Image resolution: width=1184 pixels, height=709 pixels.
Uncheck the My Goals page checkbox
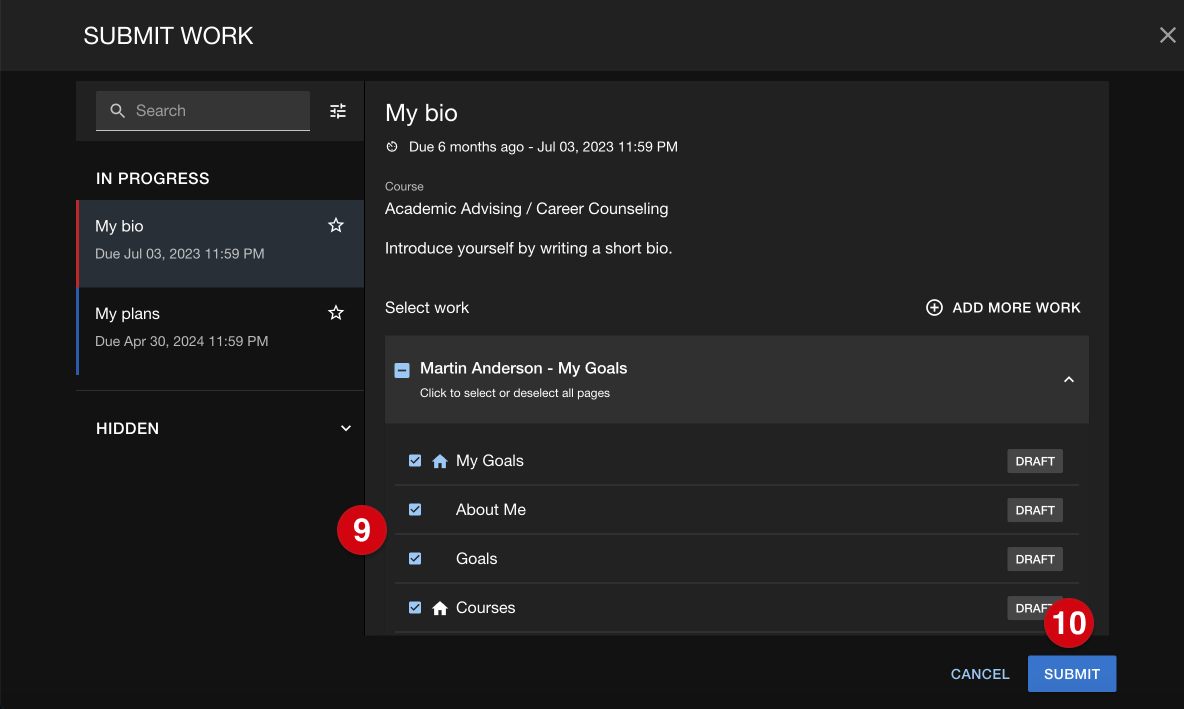click(415, 461)
